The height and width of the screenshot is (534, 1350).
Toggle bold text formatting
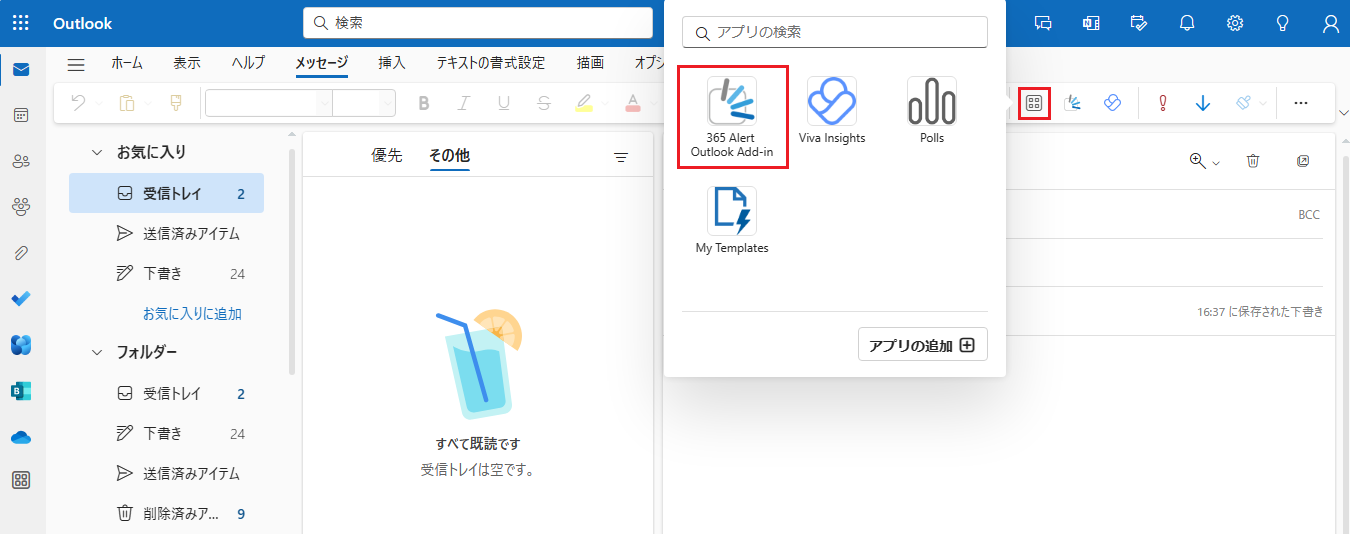(423, 103)
